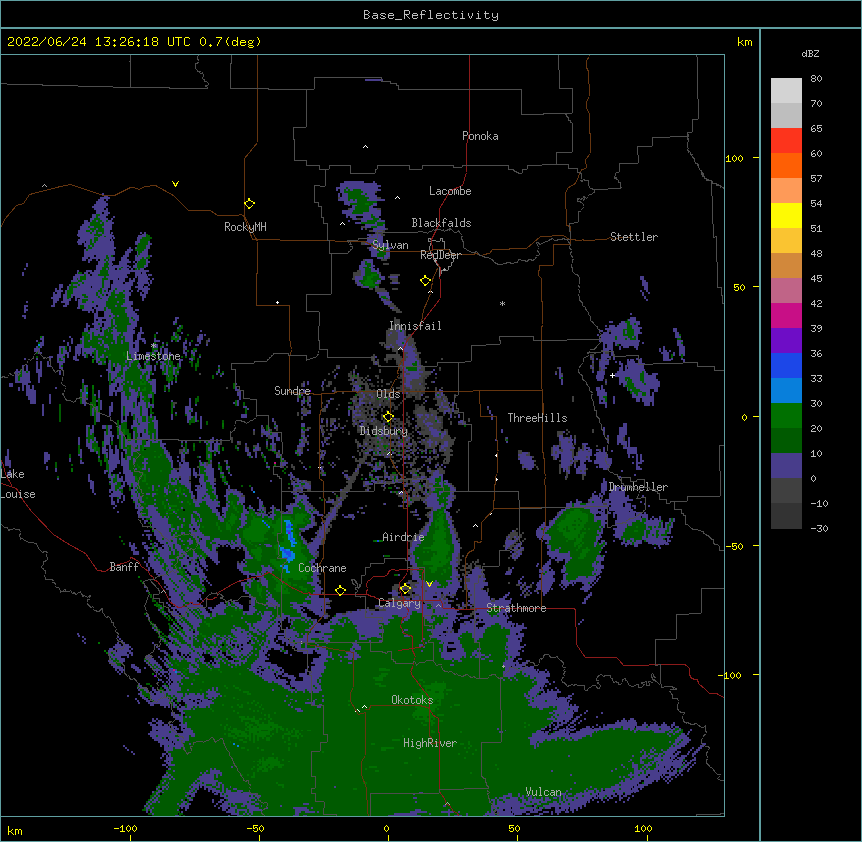Click the white asterisk marker above Limestone

click(x=153, y=345)
